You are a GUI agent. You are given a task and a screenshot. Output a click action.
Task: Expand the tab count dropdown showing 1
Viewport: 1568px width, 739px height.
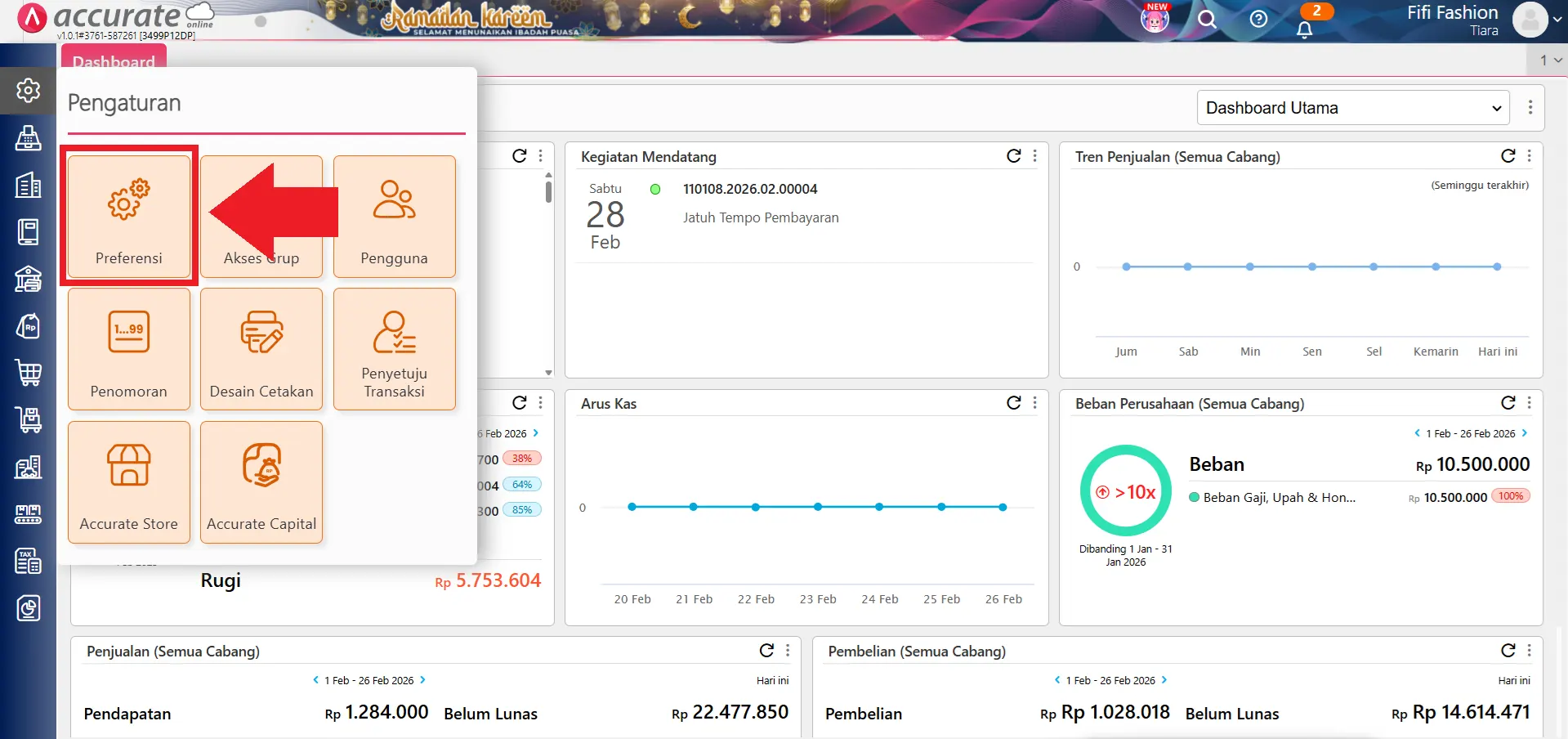1550,60
